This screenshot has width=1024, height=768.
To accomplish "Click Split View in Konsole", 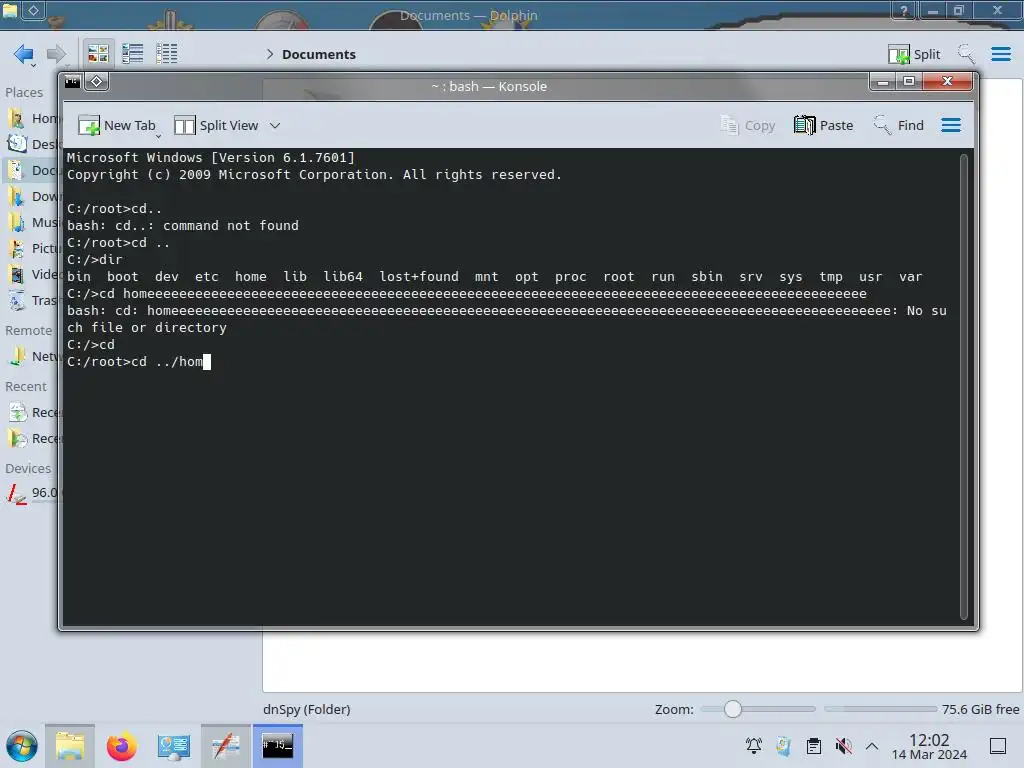I will coord(217,125).
